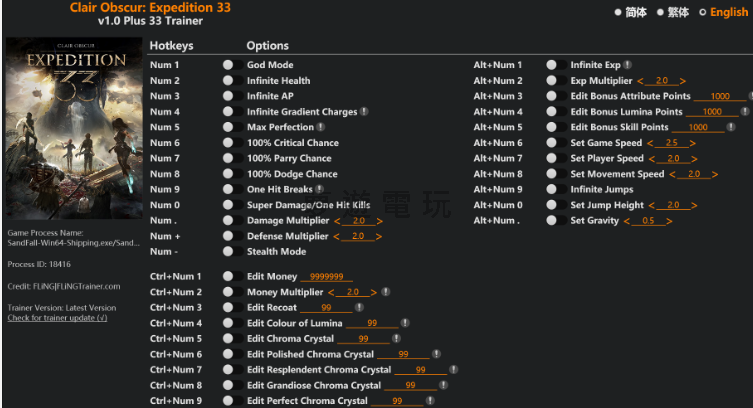This screenshot has width=753, height=408.
Task: Increase Set Game Speed with right arrow
Action: 692,143
